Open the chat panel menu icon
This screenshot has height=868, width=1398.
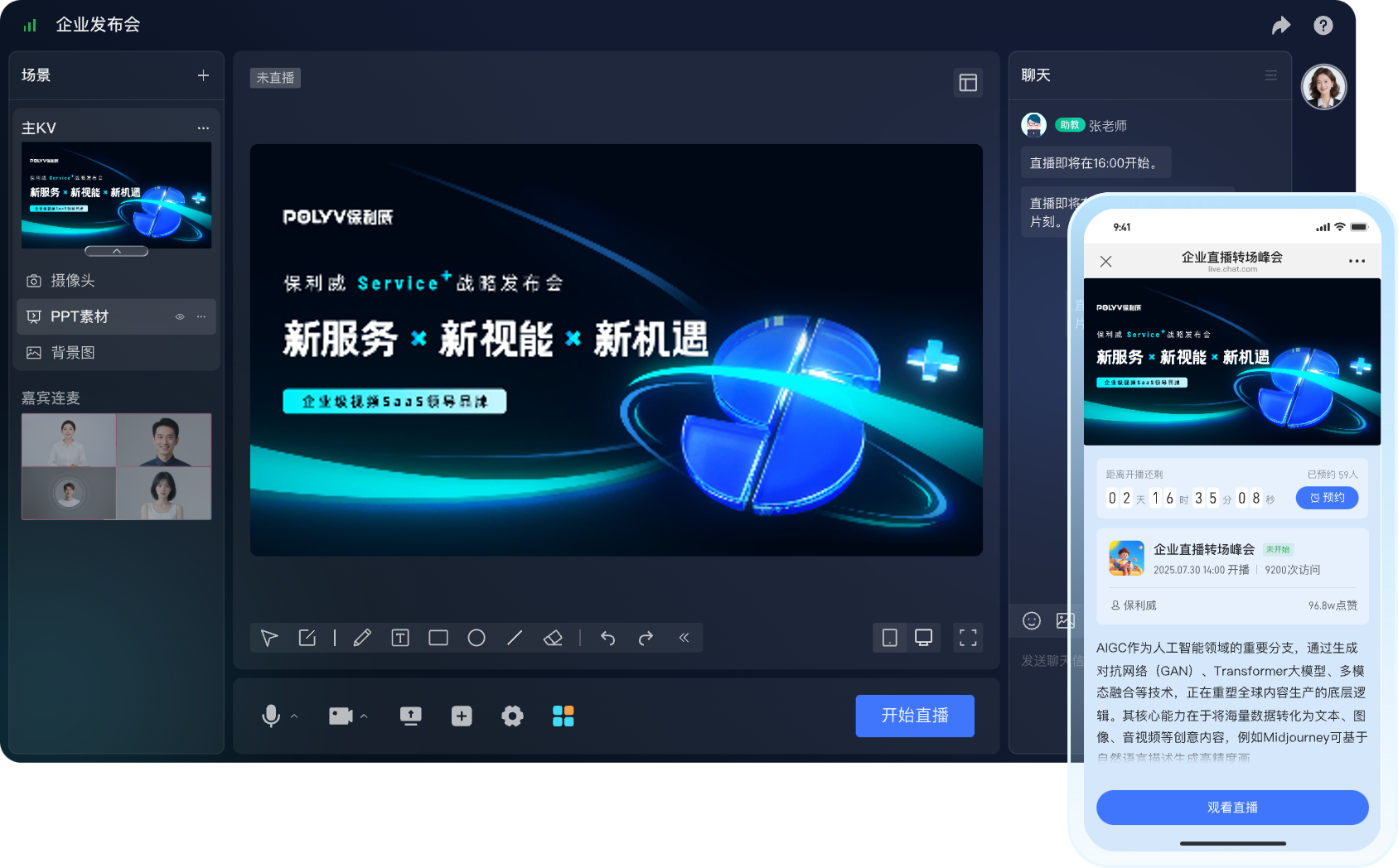[x=1270, y=75]
